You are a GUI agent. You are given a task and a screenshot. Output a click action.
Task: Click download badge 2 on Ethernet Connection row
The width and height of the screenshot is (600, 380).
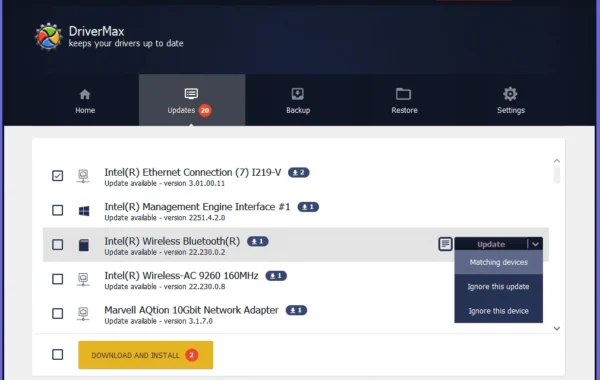(x=298, y=173)
